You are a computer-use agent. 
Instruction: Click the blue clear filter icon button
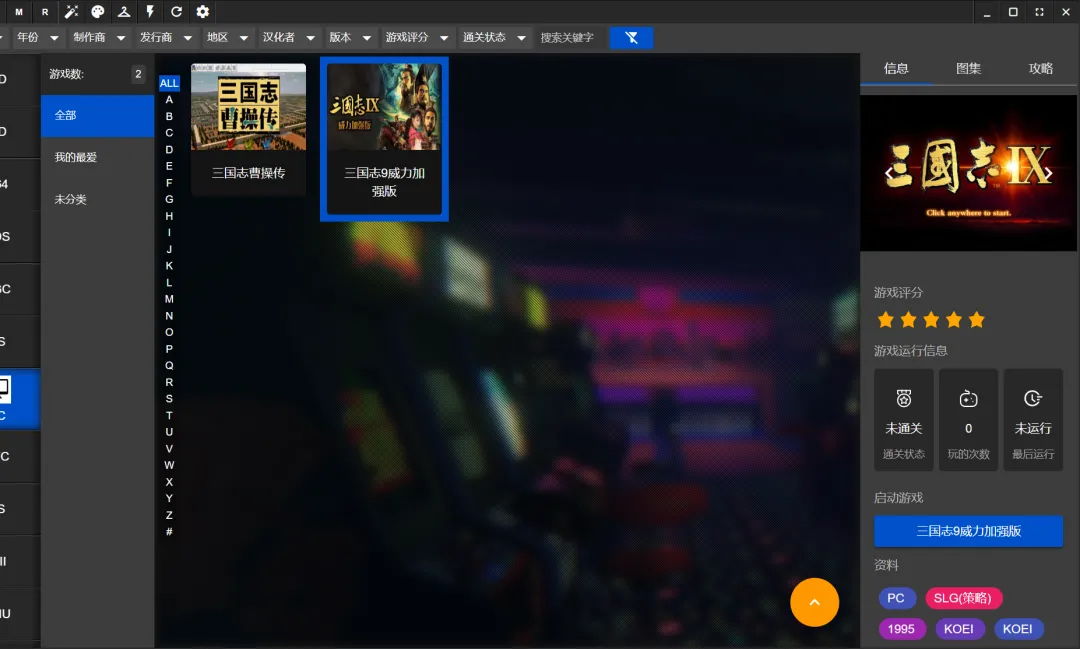pos(632,37)
